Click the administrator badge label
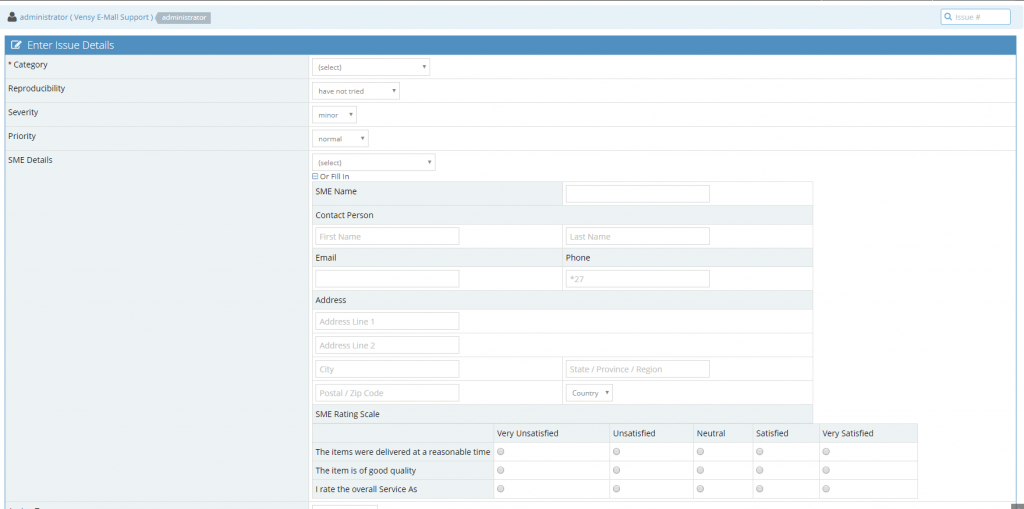Viewport: 1024px width, 509px height. [x=183, y=18]
